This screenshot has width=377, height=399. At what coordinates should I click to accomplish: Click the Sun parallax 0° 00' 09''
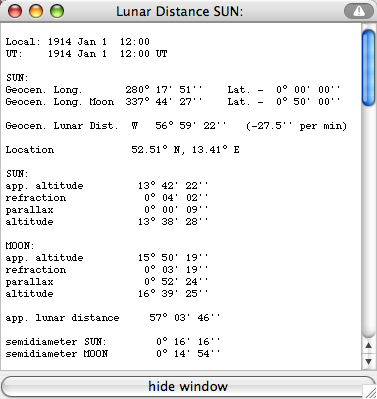tap(176, 210)
